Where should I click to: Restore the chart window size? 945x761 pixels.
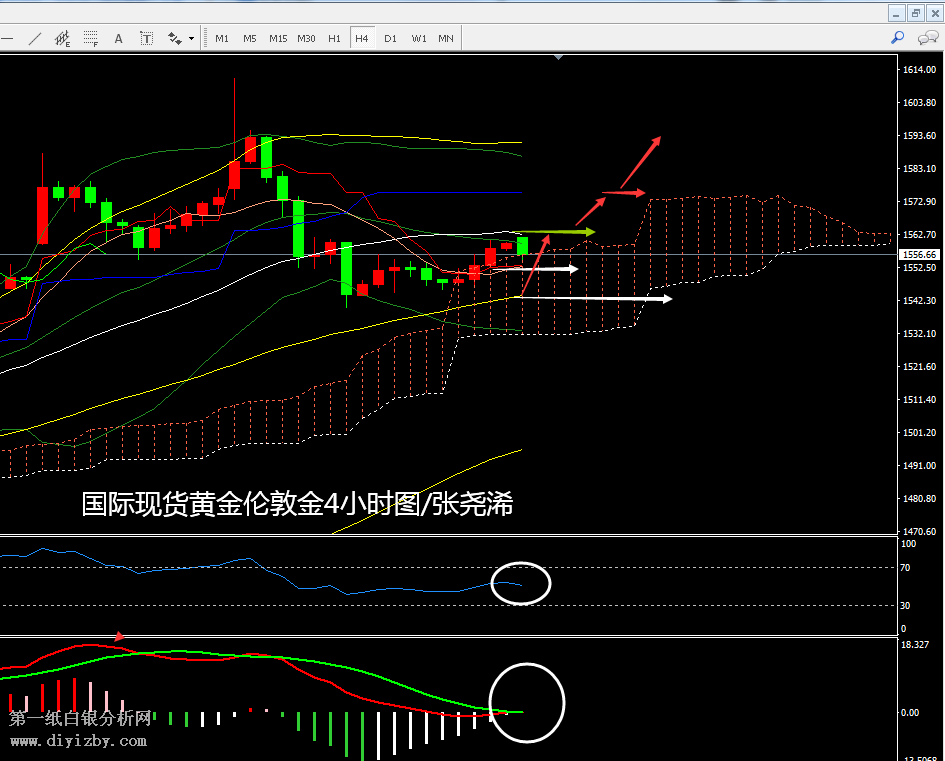915,13
